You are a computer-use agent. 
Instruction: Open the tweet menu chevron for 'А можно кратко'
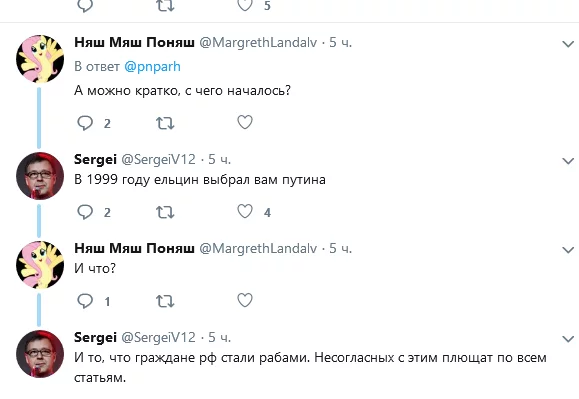click(x=568, y=44)
